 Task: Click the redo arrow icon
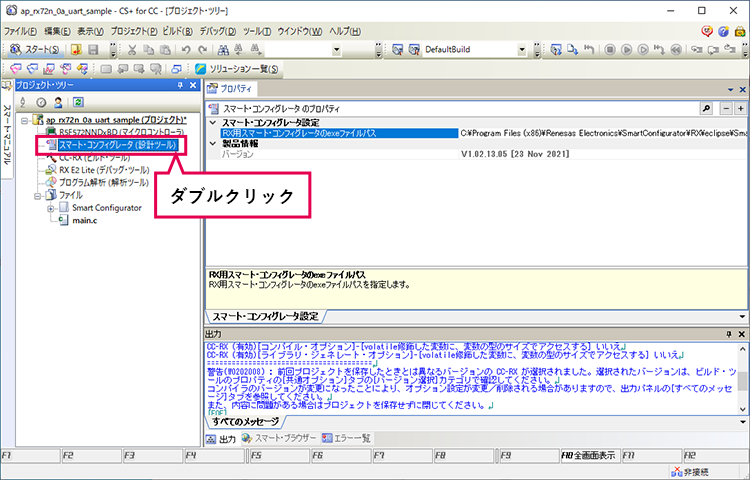pyautogui.click(x=203, y=49)
